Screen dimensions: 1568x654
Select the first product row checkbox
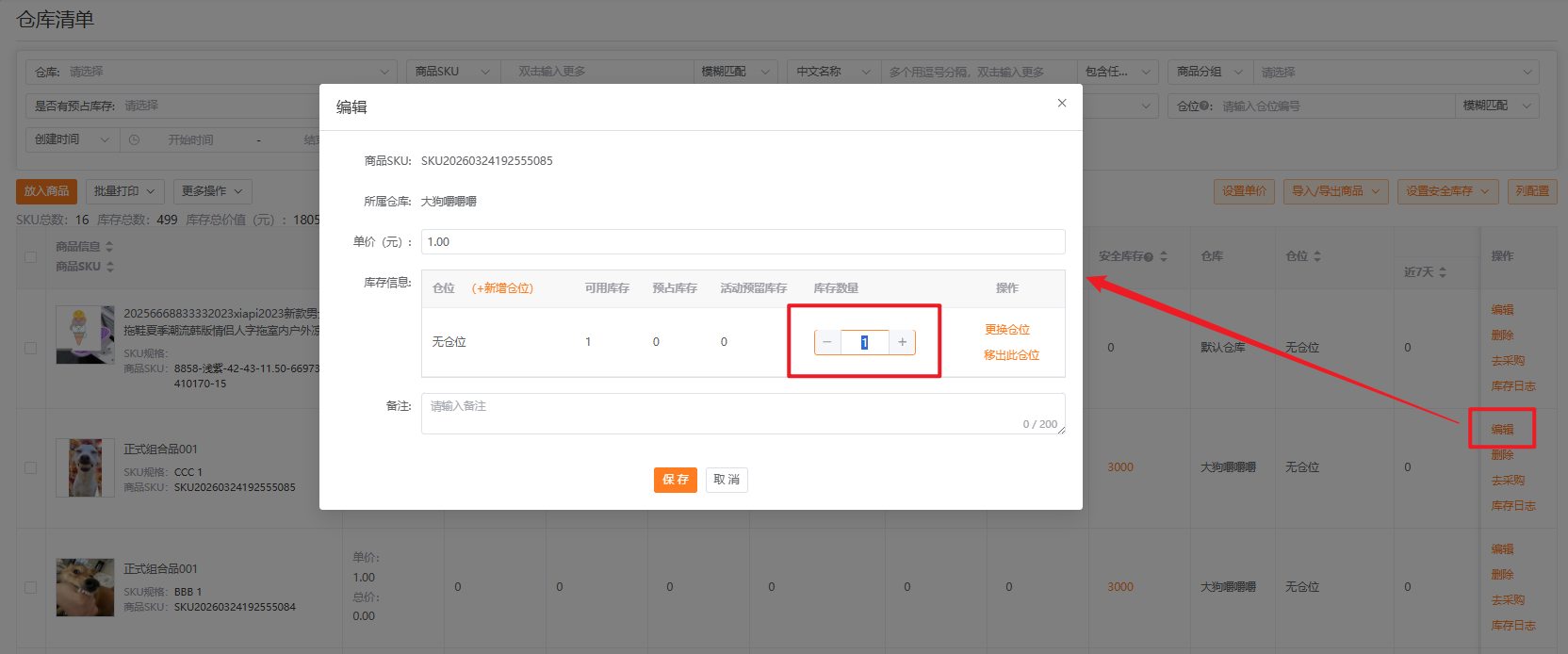(30, 348)
